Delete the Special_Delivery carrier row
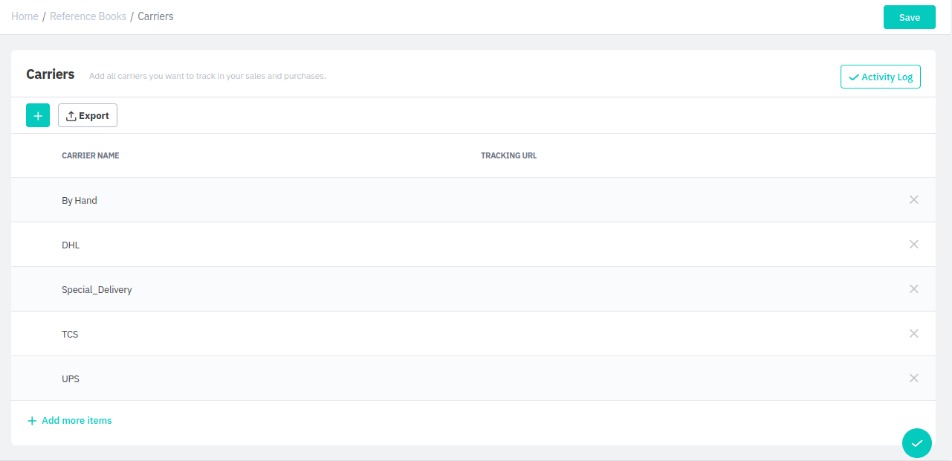Image resolution: width=952 pixels, height=461 pixels. click(x=913, y=289)
